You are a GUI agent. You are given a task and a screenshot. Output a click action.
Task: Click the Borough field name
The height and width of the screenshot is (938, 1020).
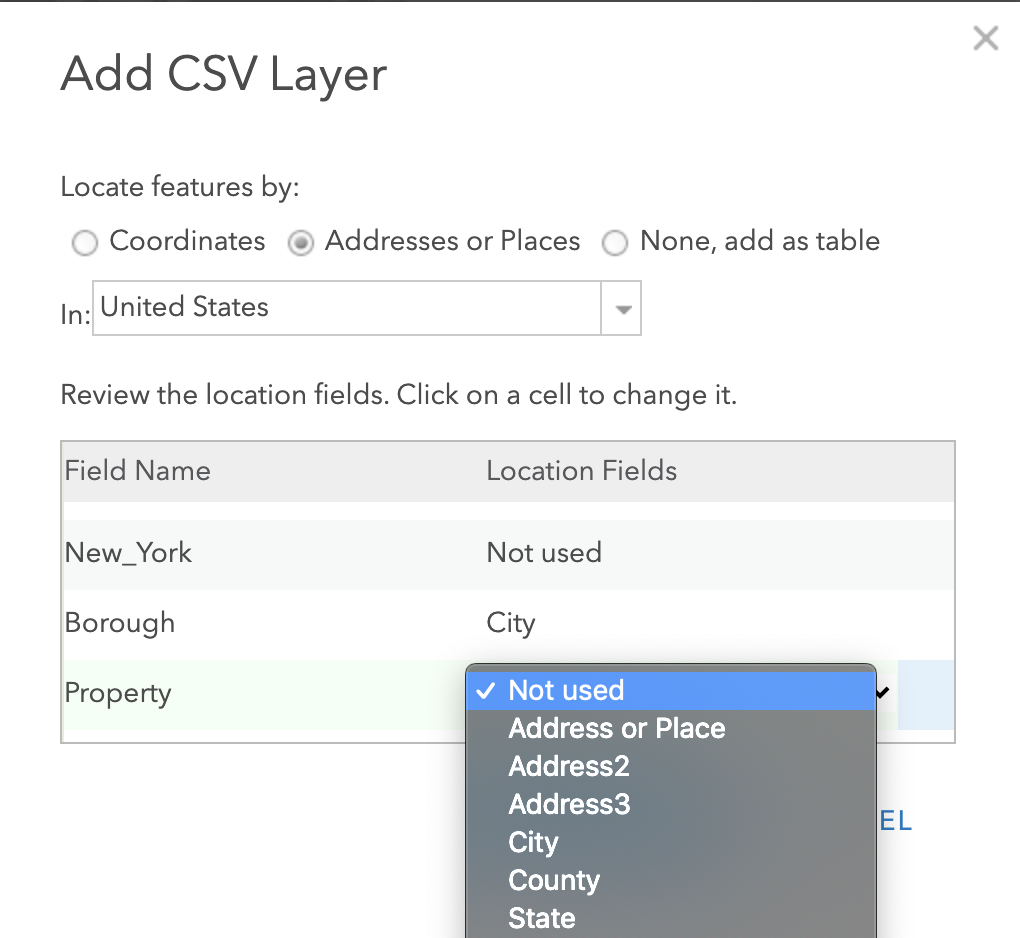click(x=120, y=623)
